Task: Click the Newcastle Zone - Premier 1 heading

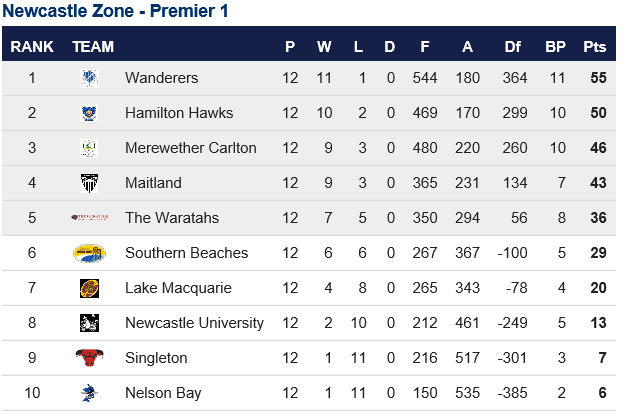Action: pos(115,11)
